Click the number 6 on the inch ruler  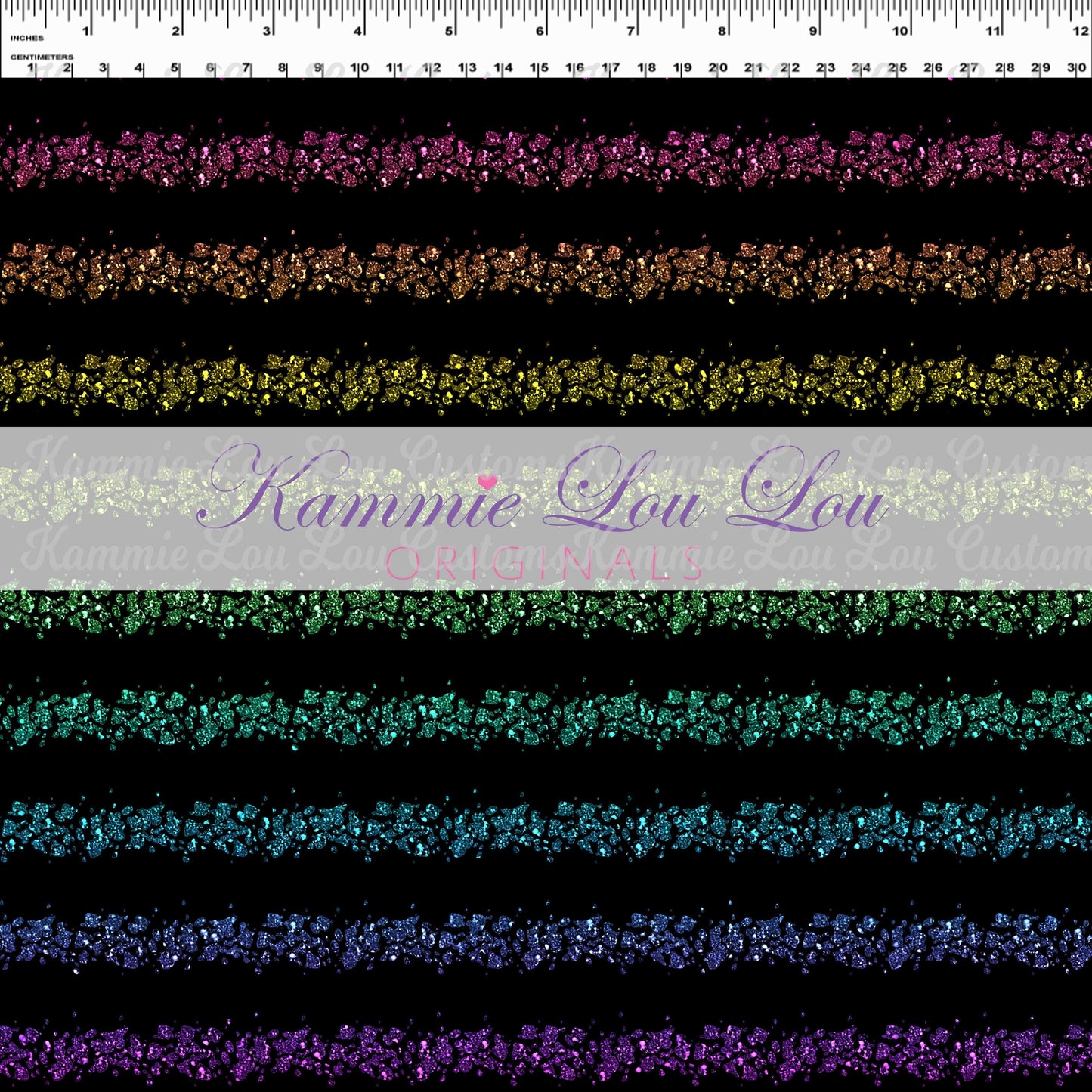[539, 29]
